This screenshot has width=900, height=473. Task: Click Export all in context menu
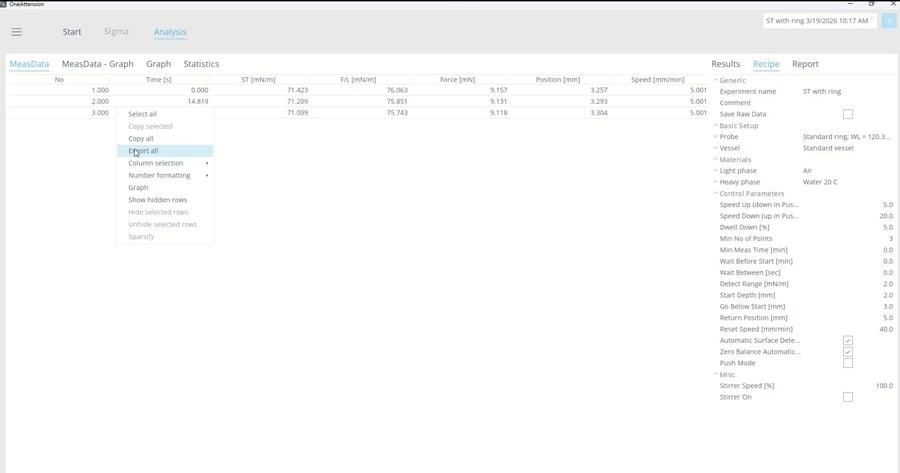(x=165, y=150)
